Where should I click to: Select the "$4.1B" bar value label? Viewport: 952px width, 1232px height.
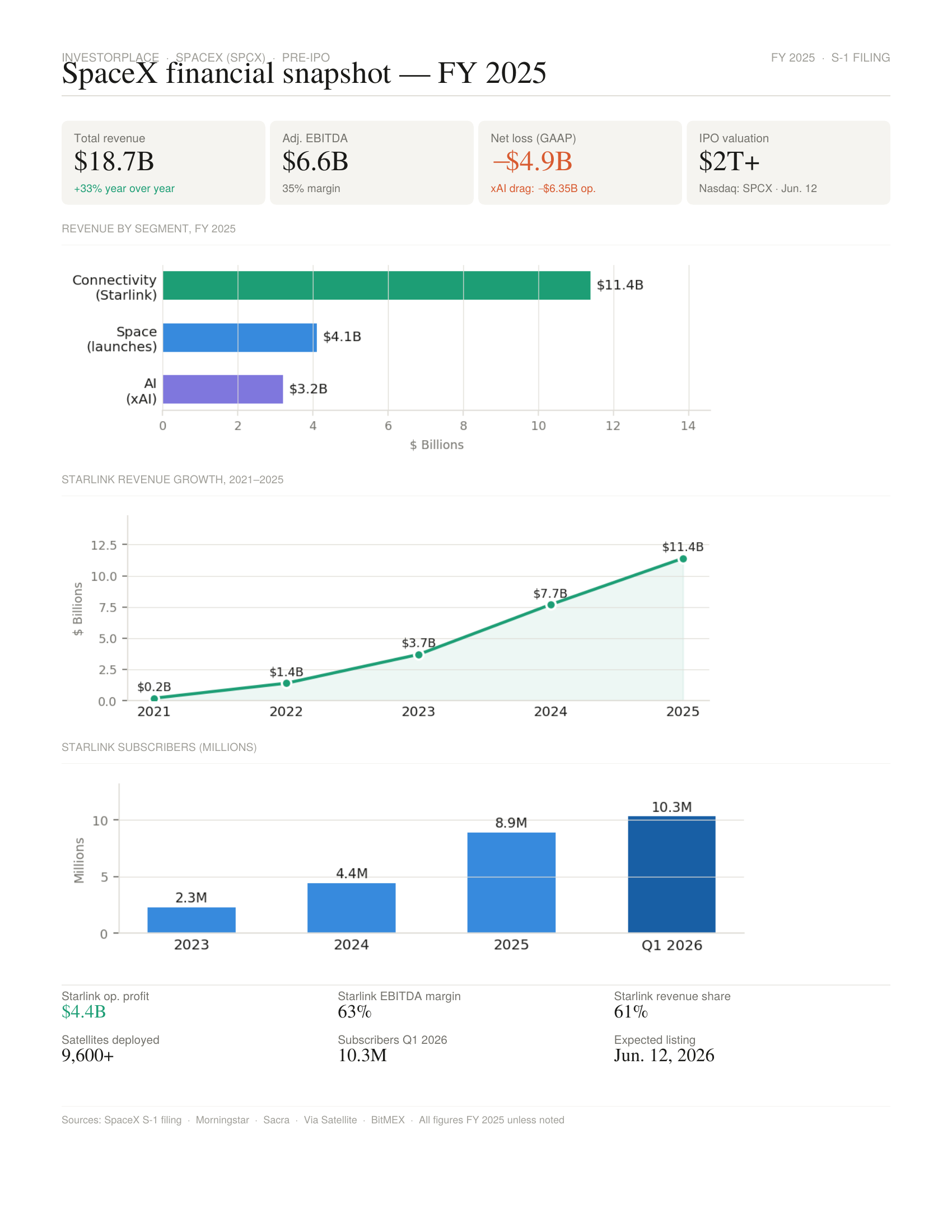tap(342, 337)
